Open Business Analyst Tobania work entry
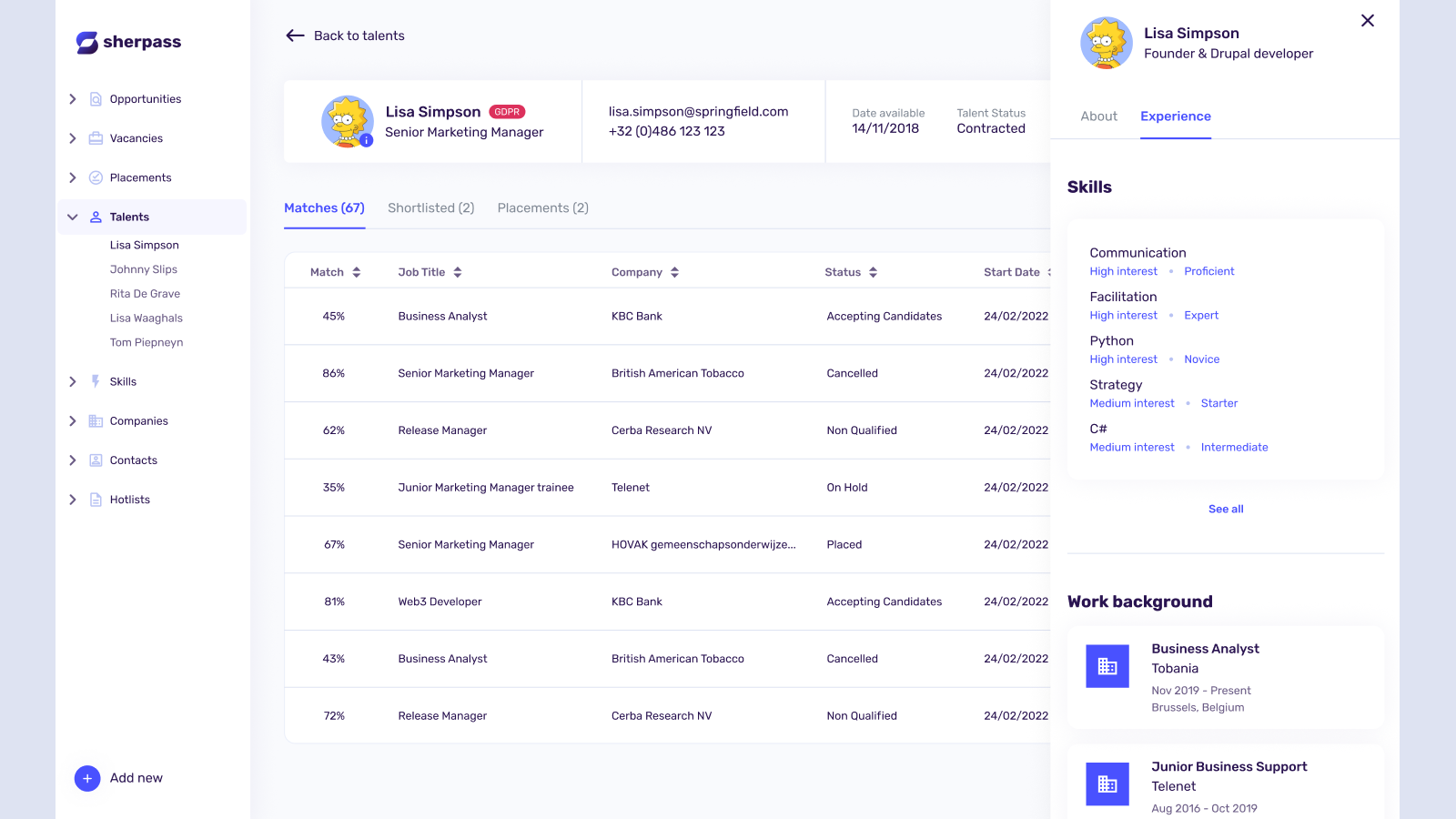Screen dimensions: 1456x819 pos(1226,677)
